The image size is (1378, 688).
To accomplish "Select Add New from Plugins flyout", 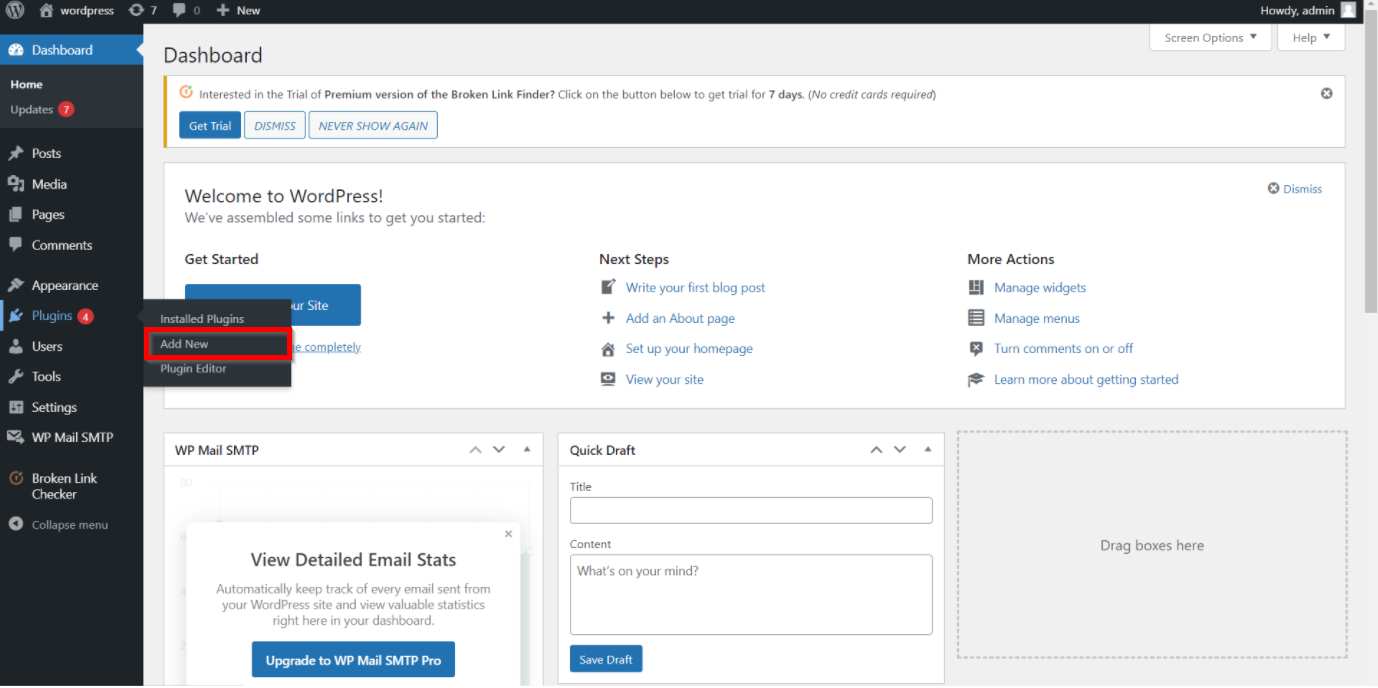I will point(184,344).
